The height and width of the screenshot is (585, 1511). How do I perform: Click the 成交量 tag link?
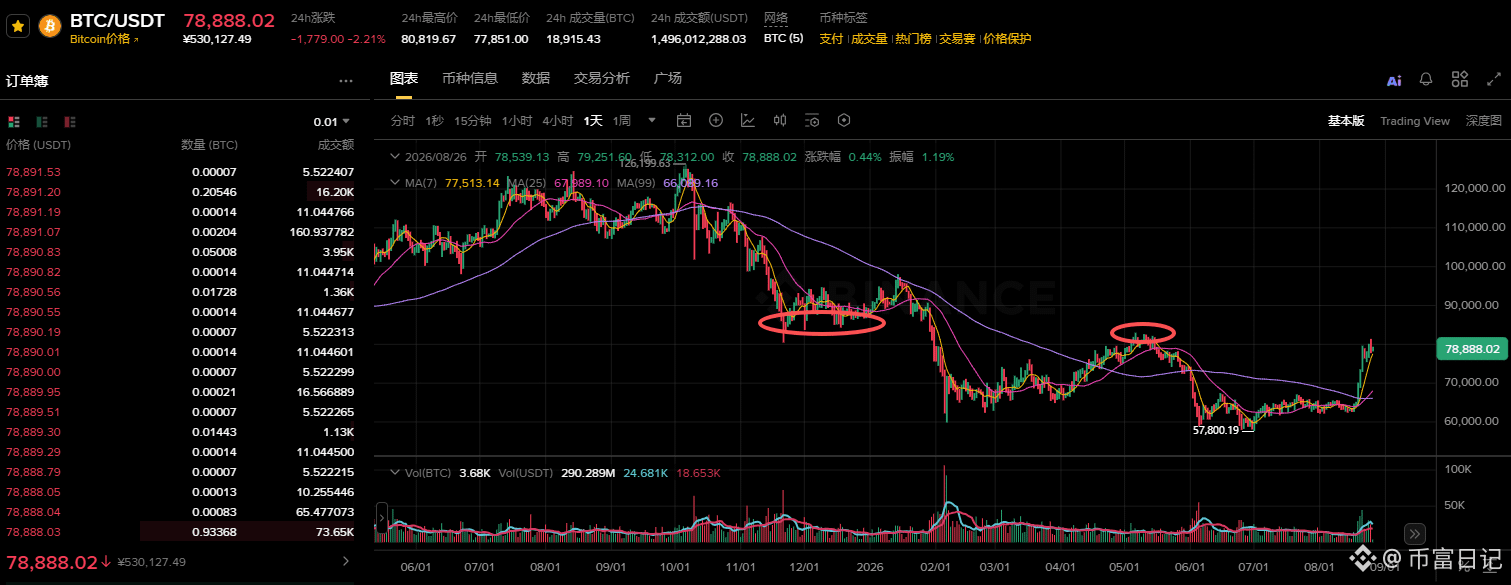(x=869, y=39)
